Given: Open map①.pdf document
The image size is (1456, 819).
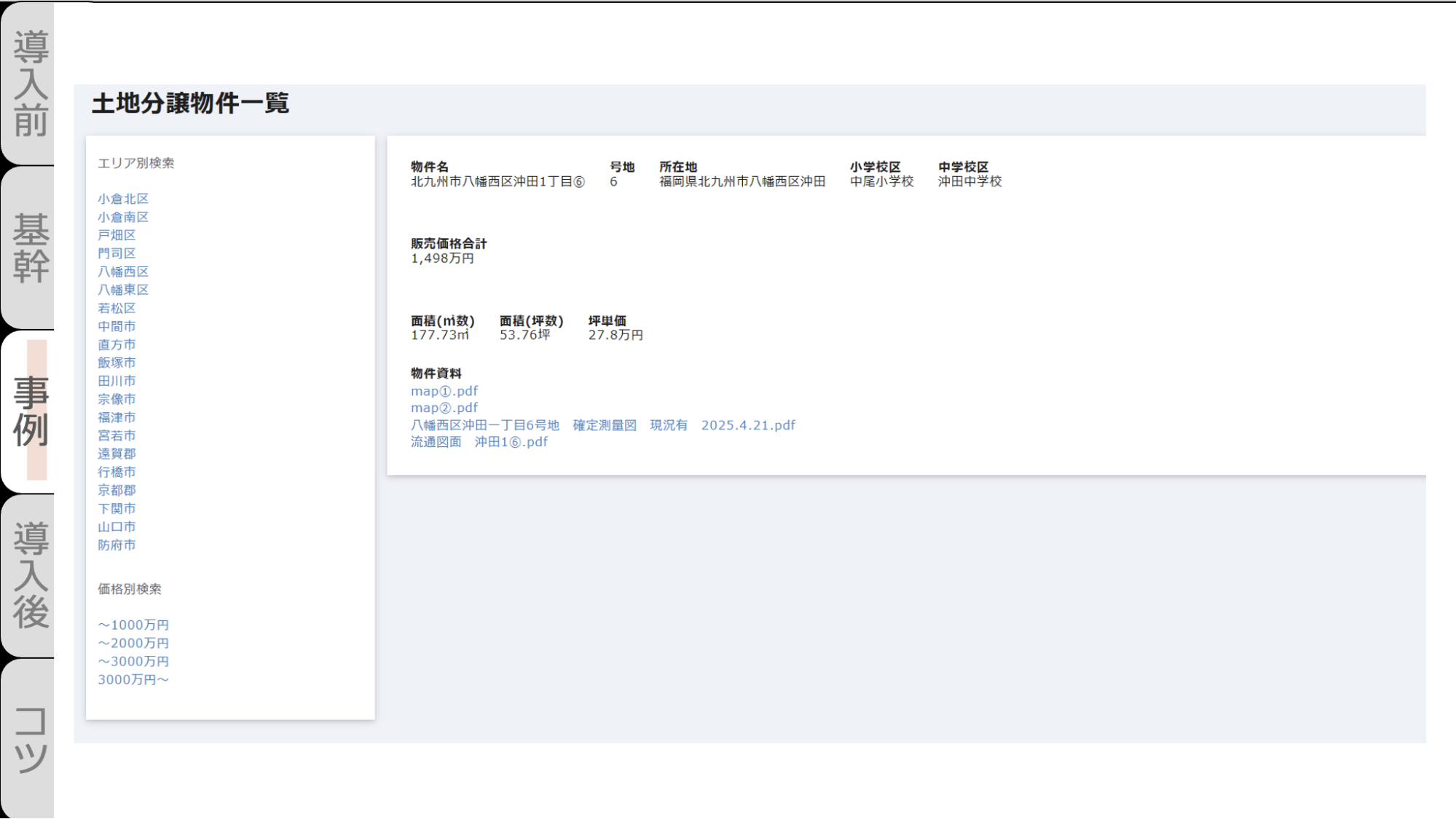Looking at the screenshot, I should [444, 391].
